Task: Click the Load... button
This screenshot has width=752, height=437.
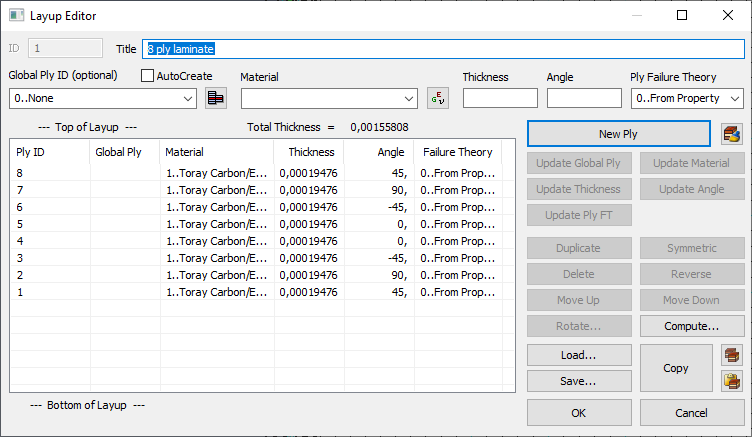Action: pyautogui.click(x=579, y=355)
